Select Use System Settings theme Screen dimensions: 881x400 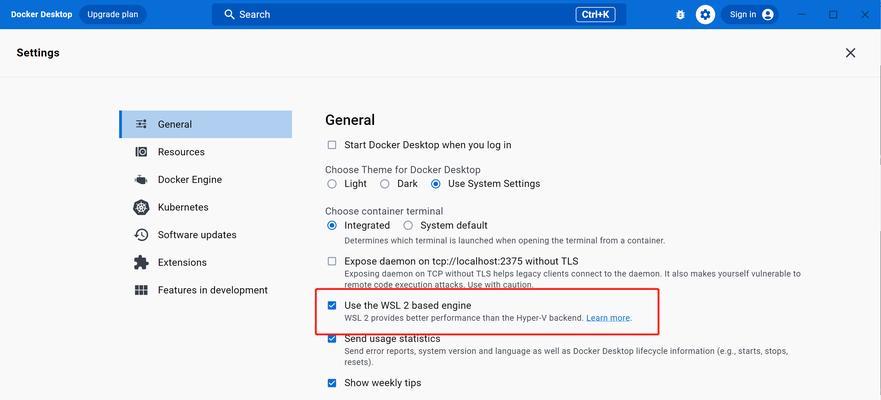[x=435, y=184]
